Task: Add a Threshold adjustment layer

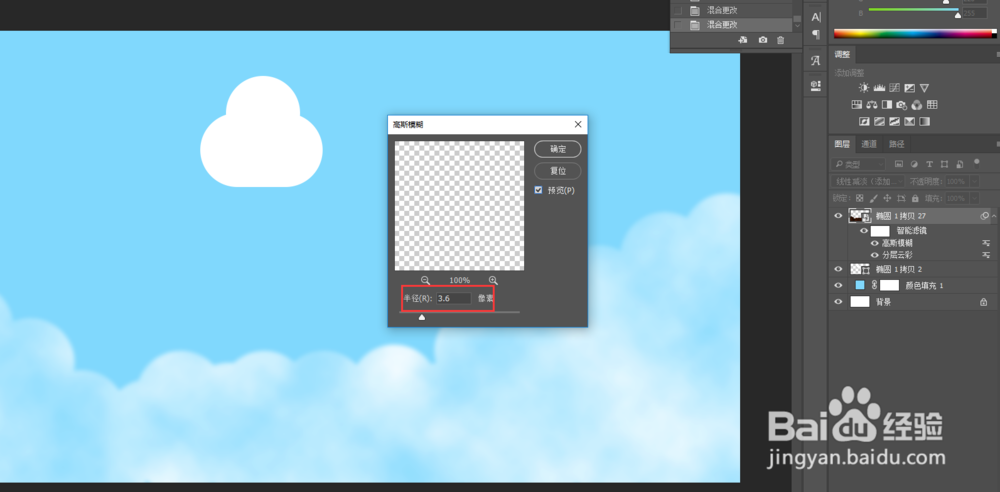Action: [895, 121]
